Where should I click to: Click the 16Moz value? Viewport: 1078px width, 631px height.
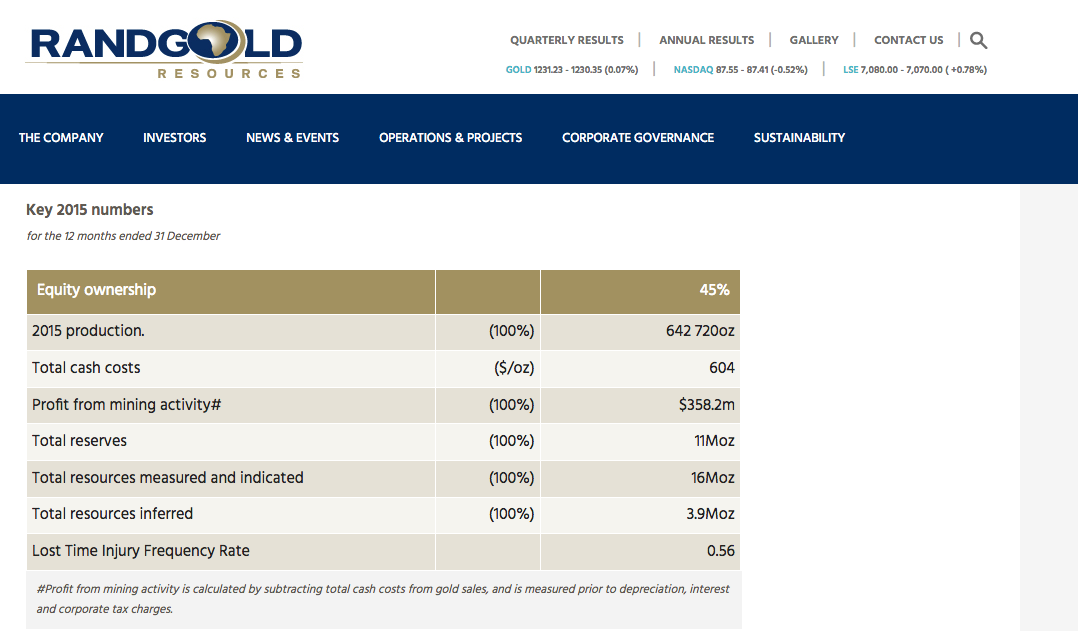click(x=713, y=478)
